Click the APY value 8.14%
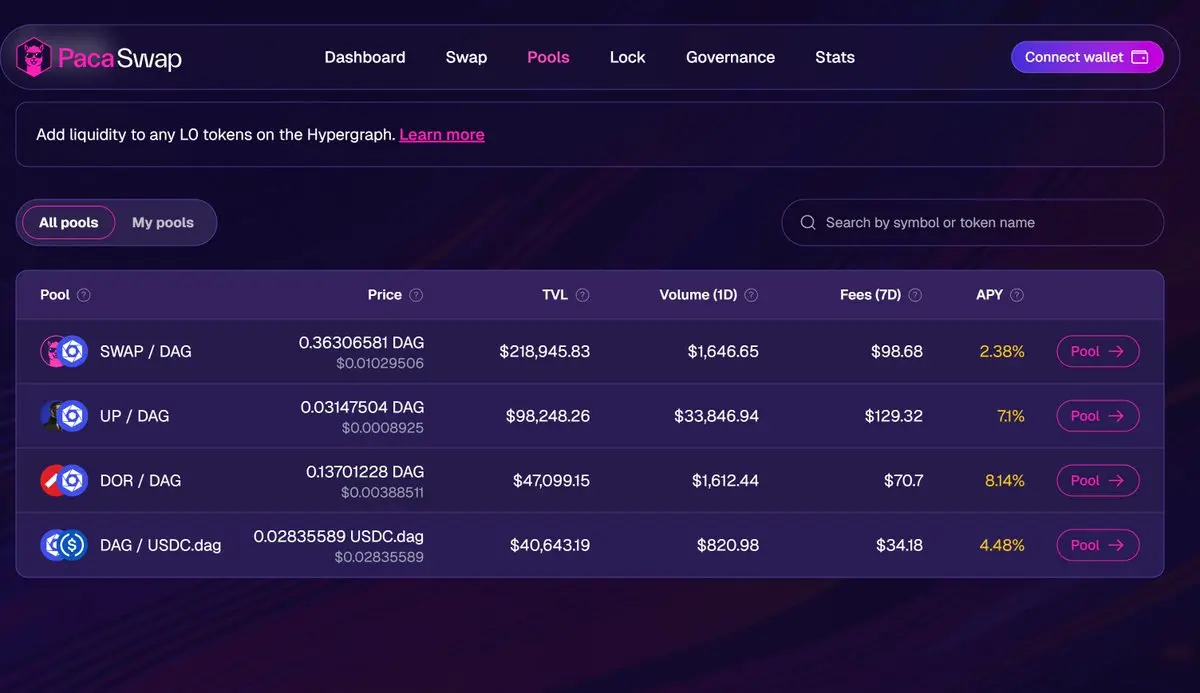The width and height of the screenshot is (1200, 693). 1005,481
